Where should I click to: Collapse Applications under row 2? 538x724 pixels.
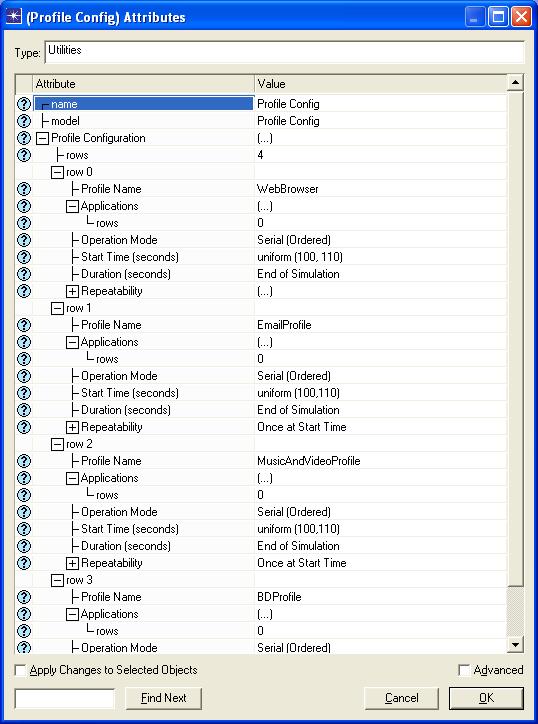click(72, 478)
